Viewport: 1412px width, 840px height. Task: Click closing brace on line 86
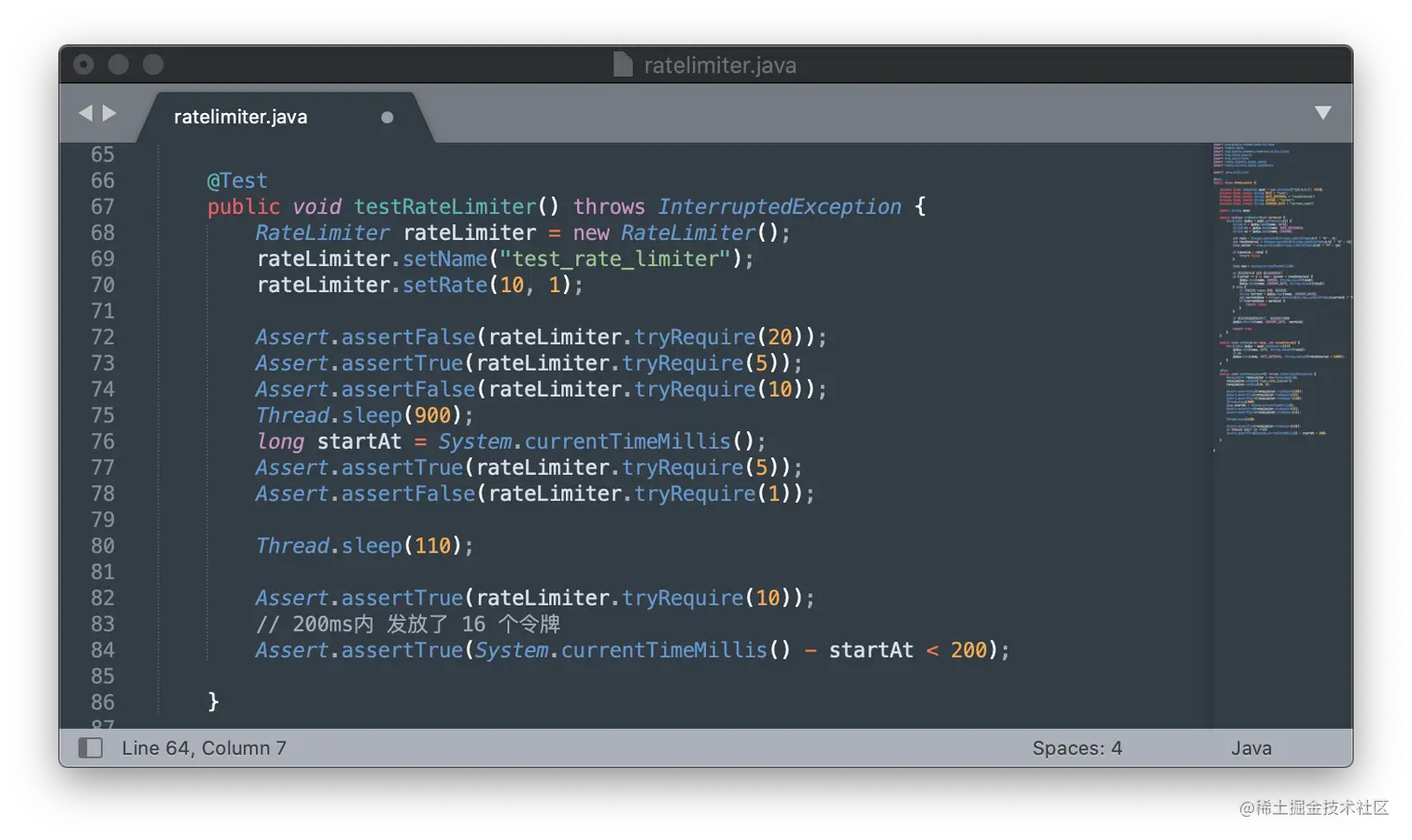(213, 703)
